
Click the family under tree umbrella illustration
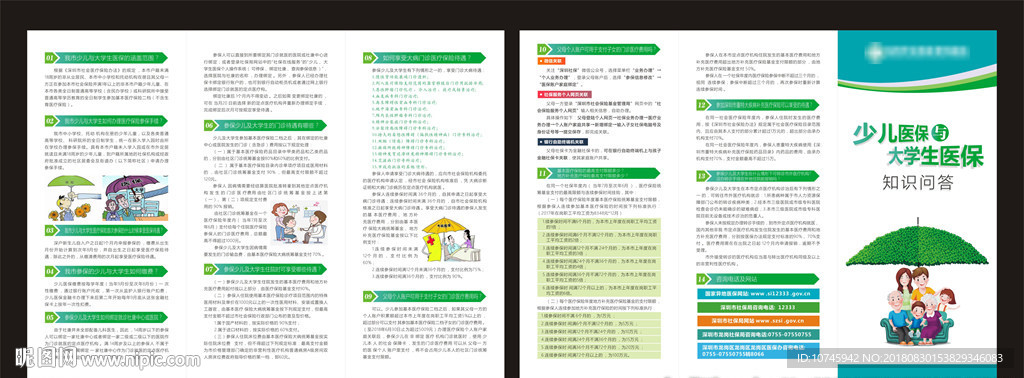pos(917,284)
